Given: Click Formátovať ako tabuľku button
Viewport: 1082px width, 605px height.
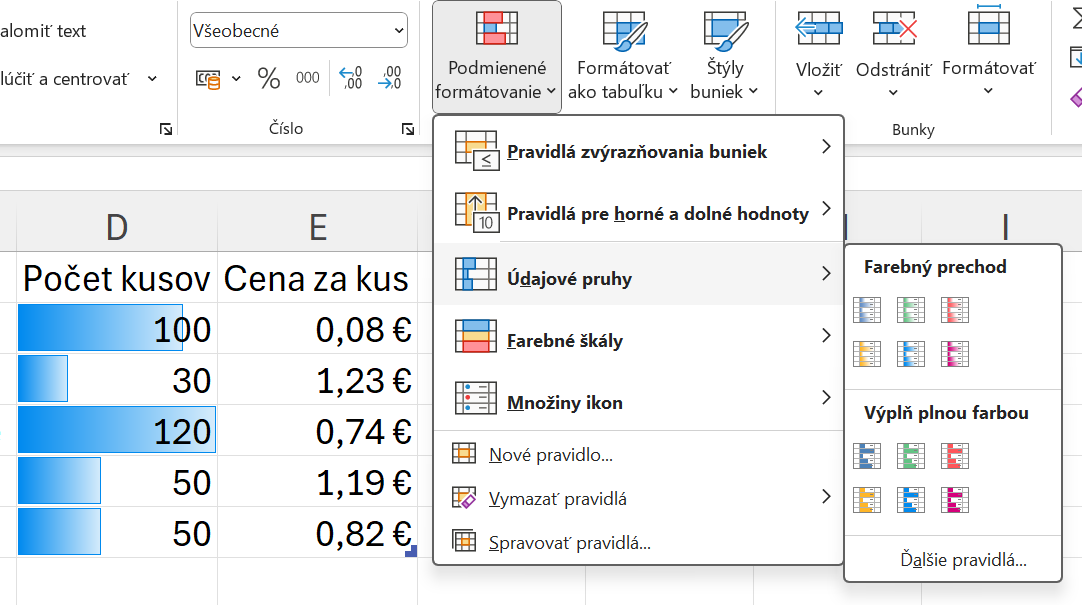Looking at the screenshot, I should click(x=623, y=57).
